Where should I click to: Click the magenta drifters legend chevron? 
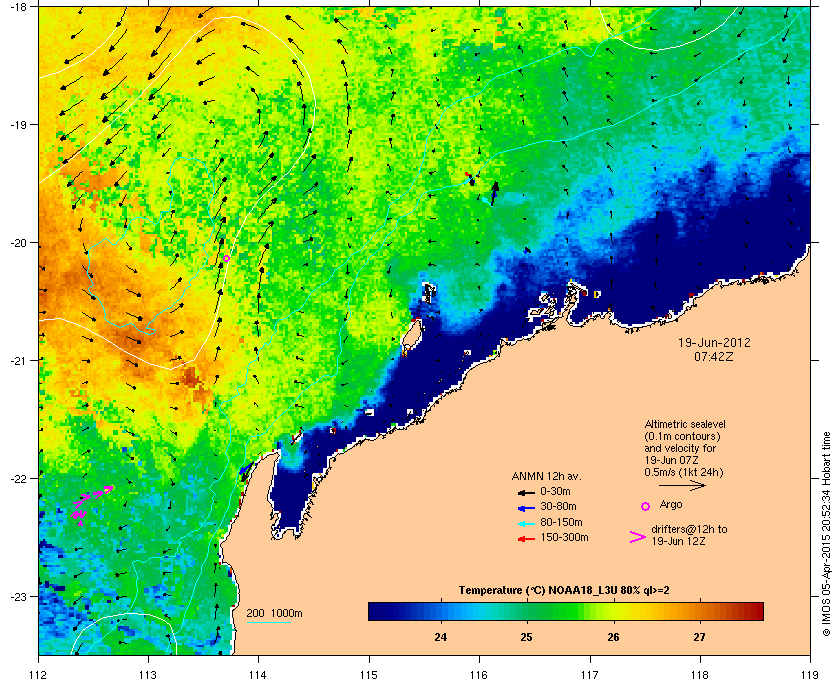pyautogui.click(x=638, y=537)
